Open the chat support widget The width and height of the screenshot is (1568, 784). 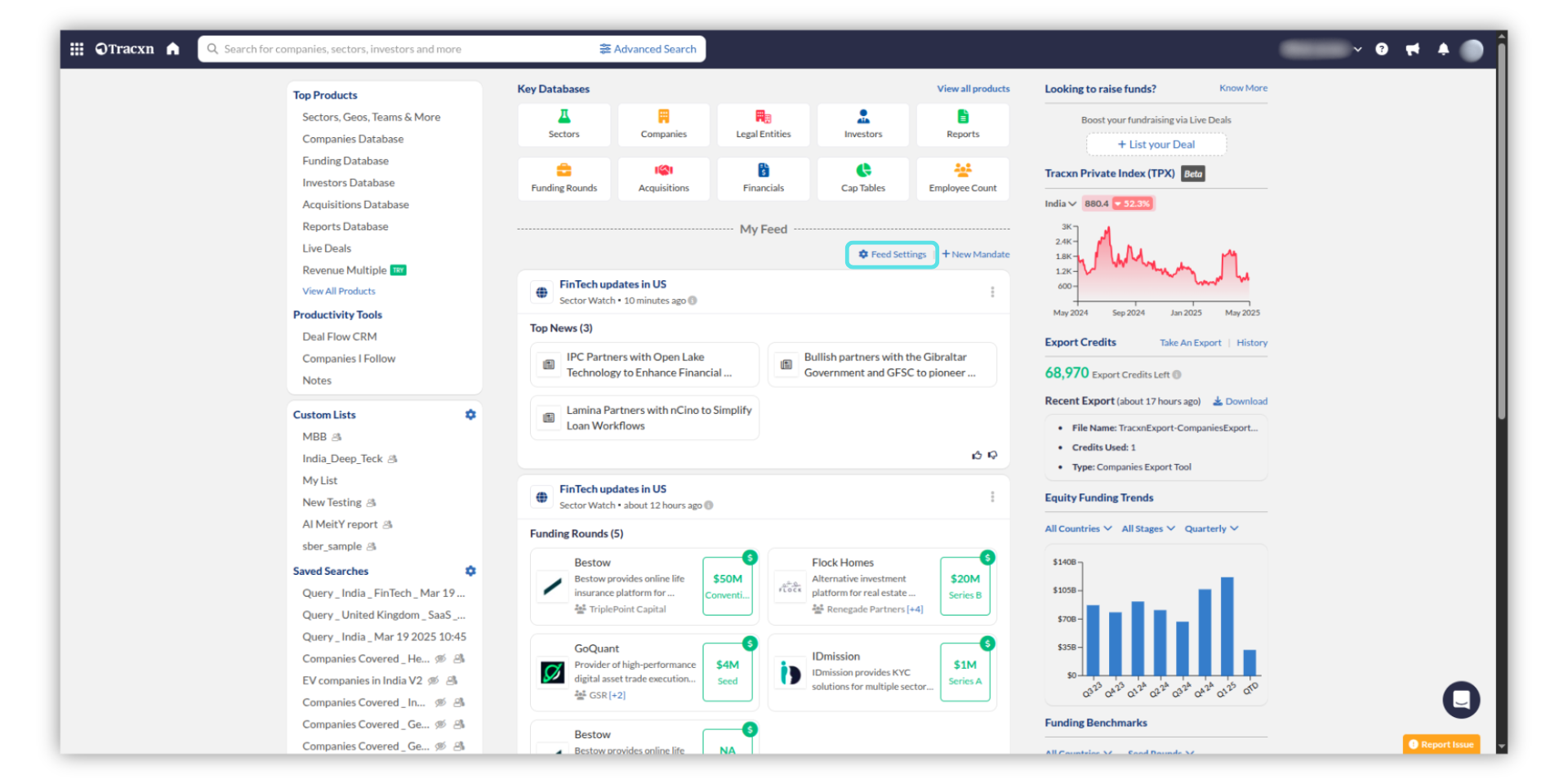[1460, 700]
